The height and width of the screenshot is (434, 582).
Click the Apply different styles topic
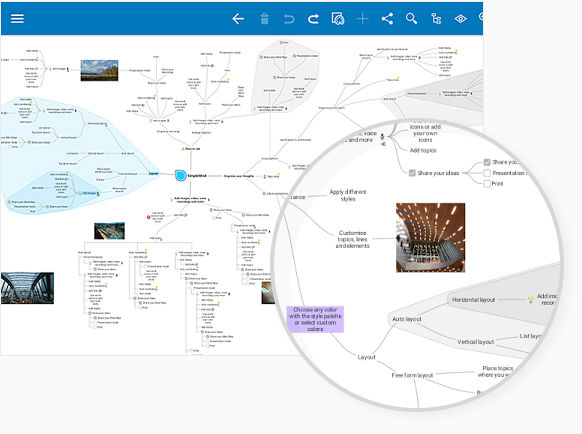[x=348, y=195]
